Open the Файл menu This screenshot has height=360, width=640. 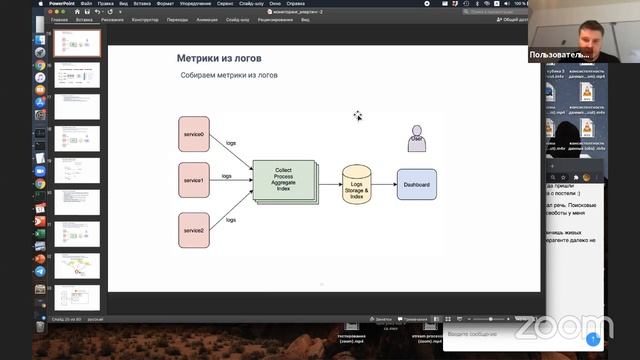click(86, 3)
